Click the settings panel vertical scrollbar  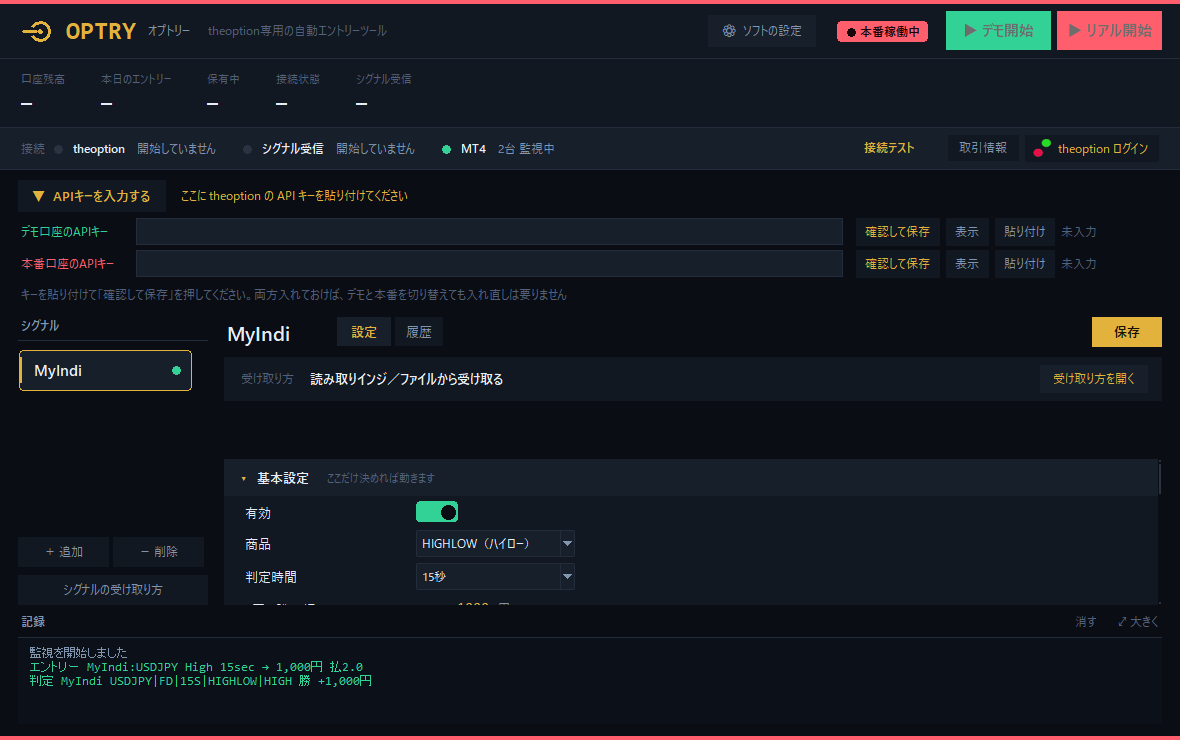(1160, 479)
